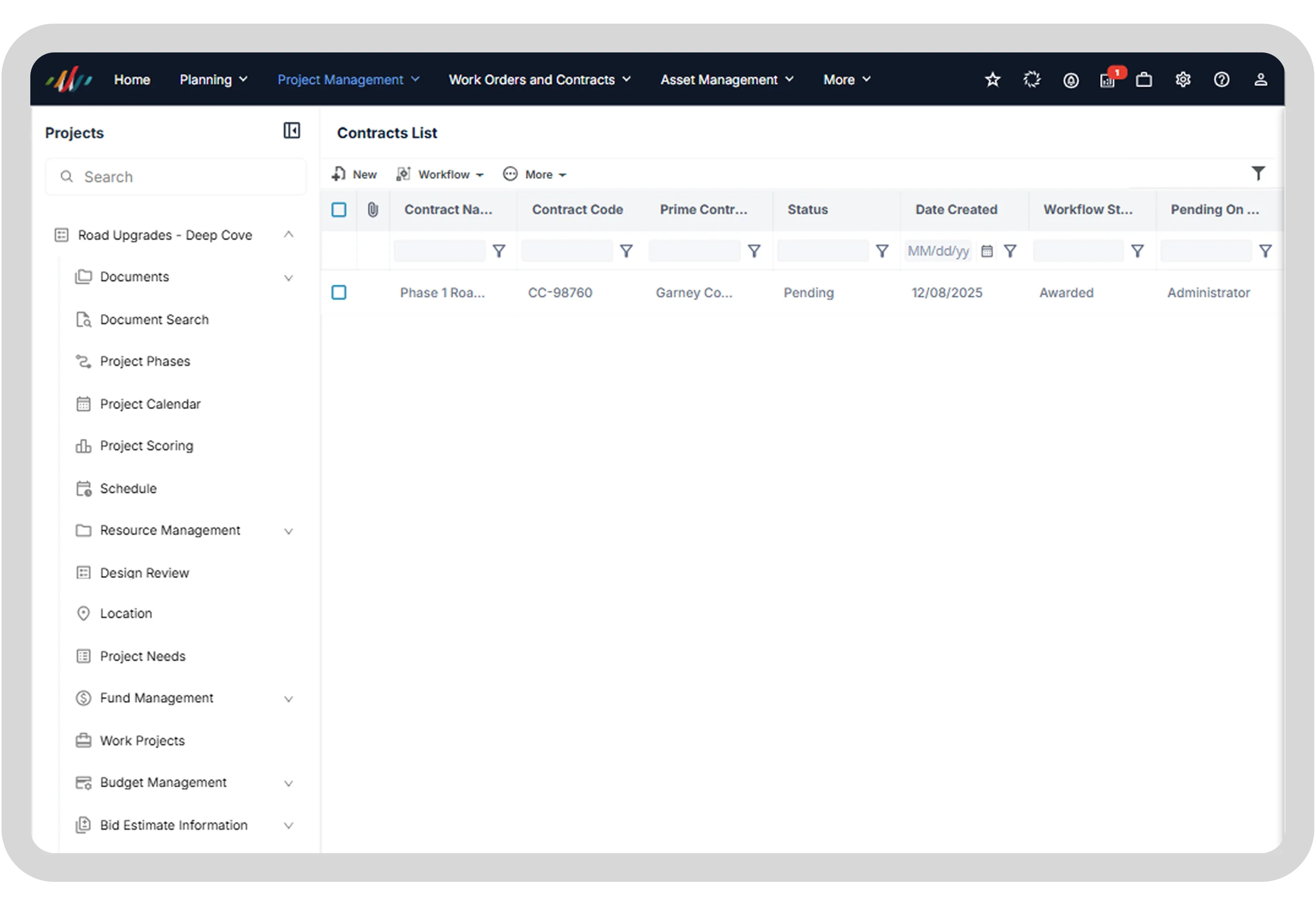
Task: Open the briefcase icon in top bar
Action: tap(1144, 80)
